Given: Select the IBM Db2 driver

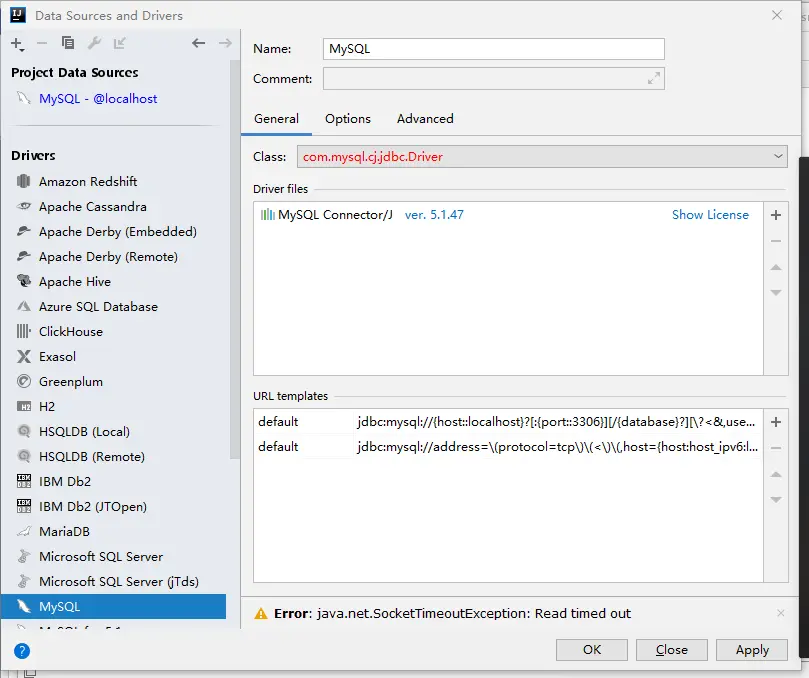Looking at the screenshot, I should [114, 481].
